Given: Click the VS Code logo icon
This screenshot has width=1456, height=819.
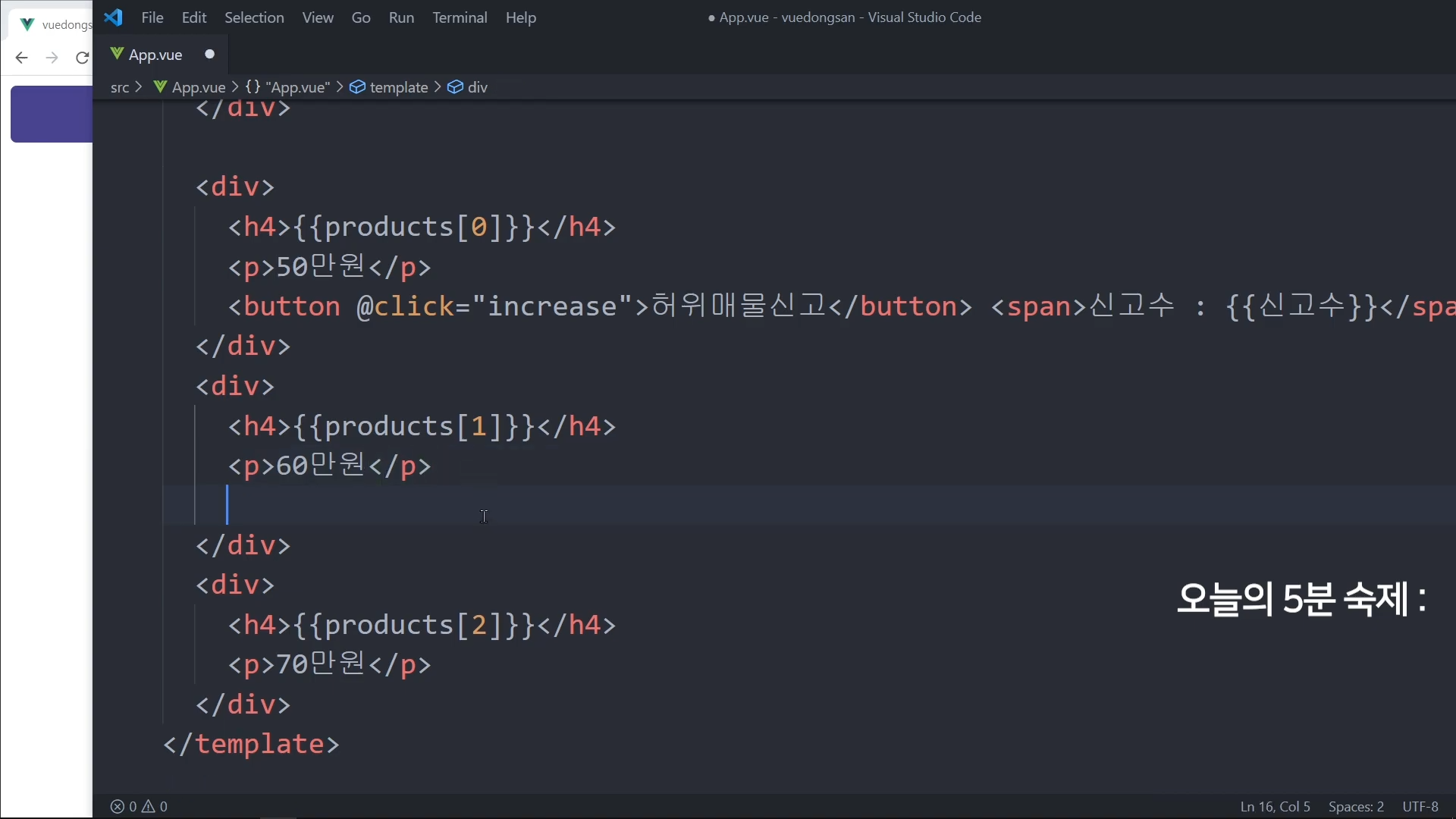Looking at the screenshot, I should point(114,17).
